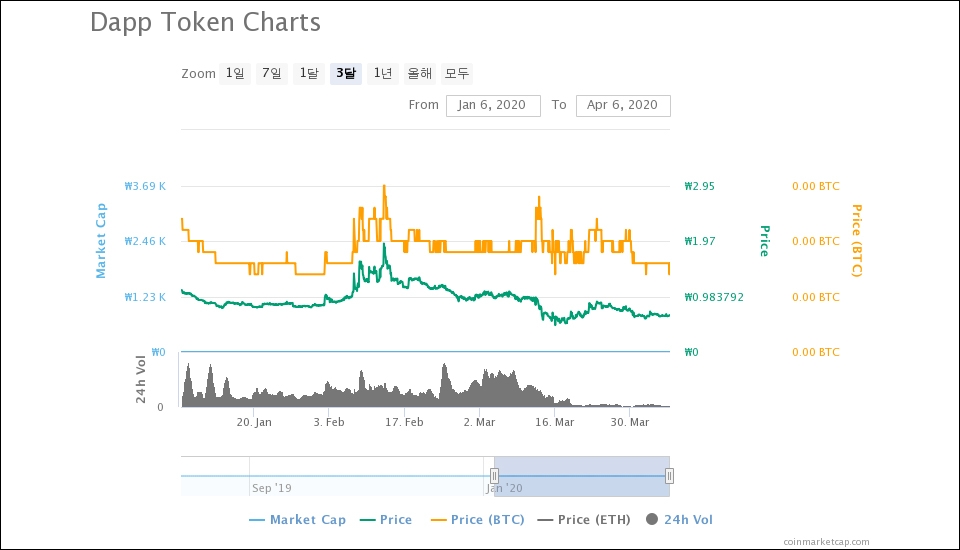Screen dimensions: 960x550
Task: Grab the right navigator range handle
Action: (669, 476)
